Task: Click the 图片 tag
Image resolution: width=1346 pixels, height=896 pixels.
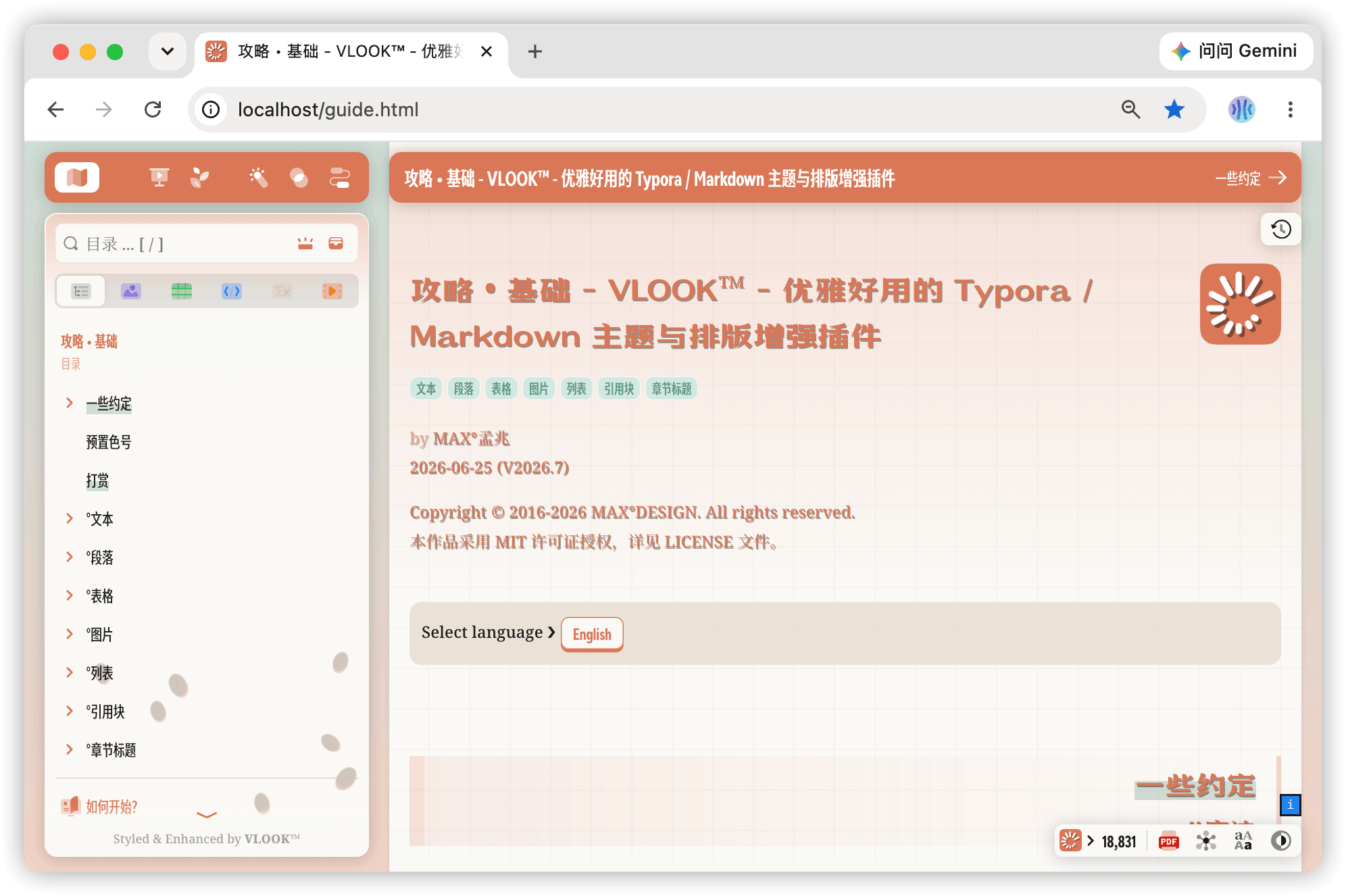Action: tap(539, 389)
